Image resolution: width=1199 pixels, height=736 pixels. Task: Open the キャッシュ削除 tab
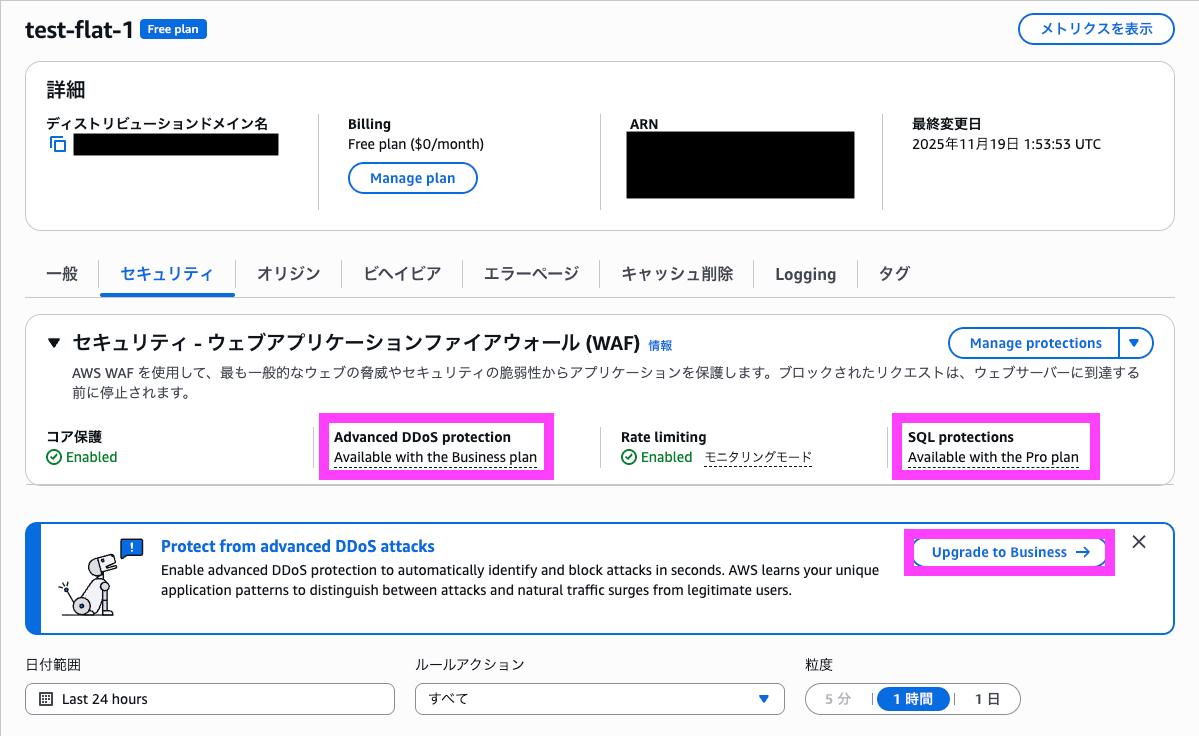click(676, 273)
